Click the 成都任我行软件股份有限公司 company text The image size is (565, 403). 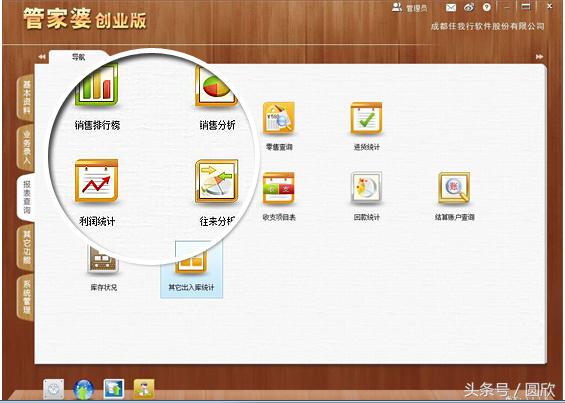pyautogui.click(x=488, y=26)
